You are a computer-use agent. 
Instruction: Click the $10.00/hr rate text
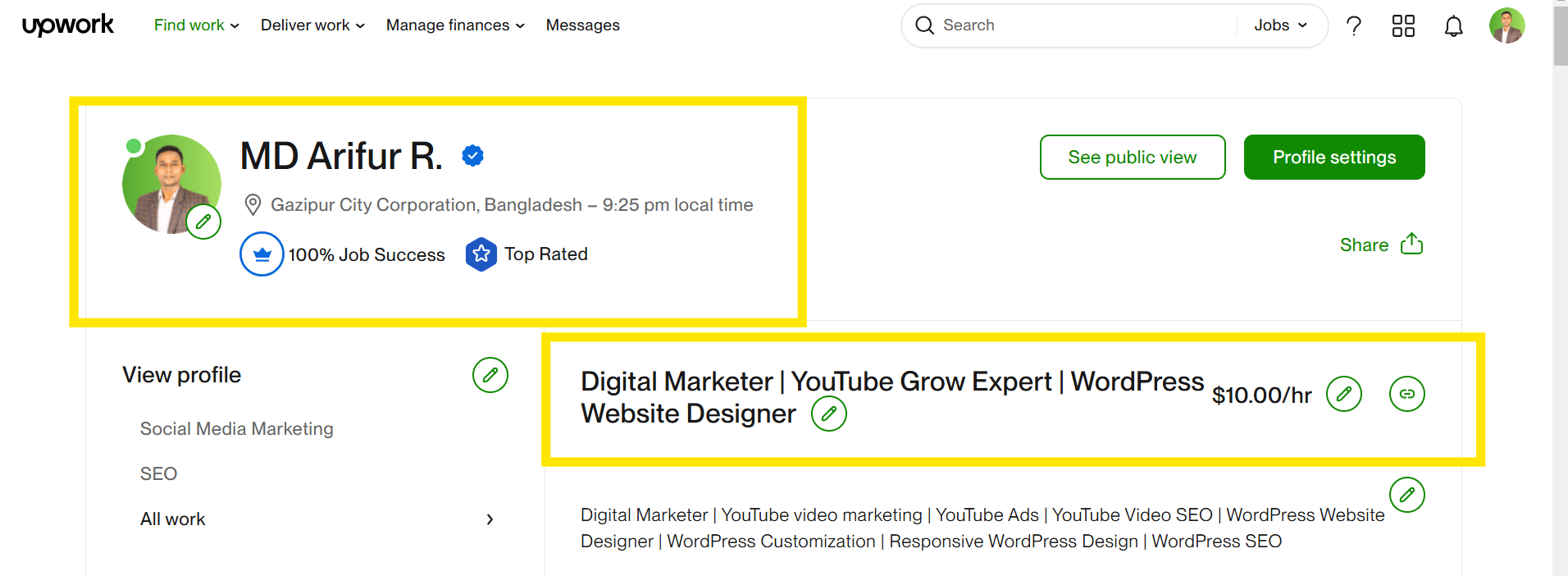coord(1262,395)
